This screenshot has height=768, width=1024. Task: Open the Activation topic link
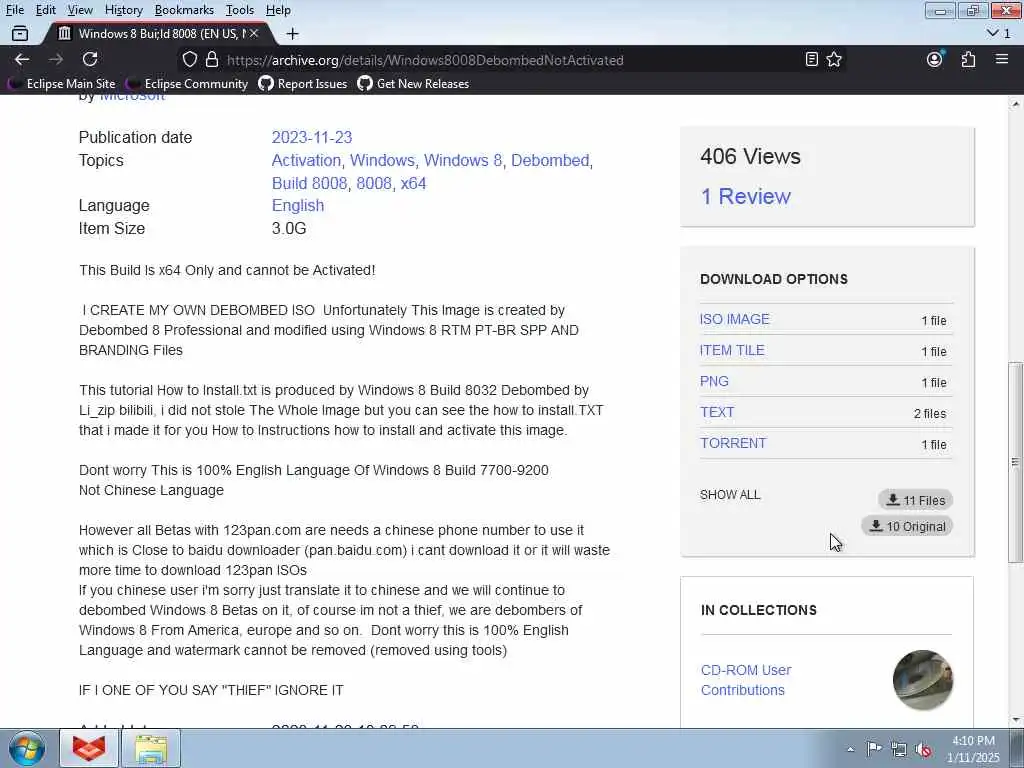[x=306, y=160]
